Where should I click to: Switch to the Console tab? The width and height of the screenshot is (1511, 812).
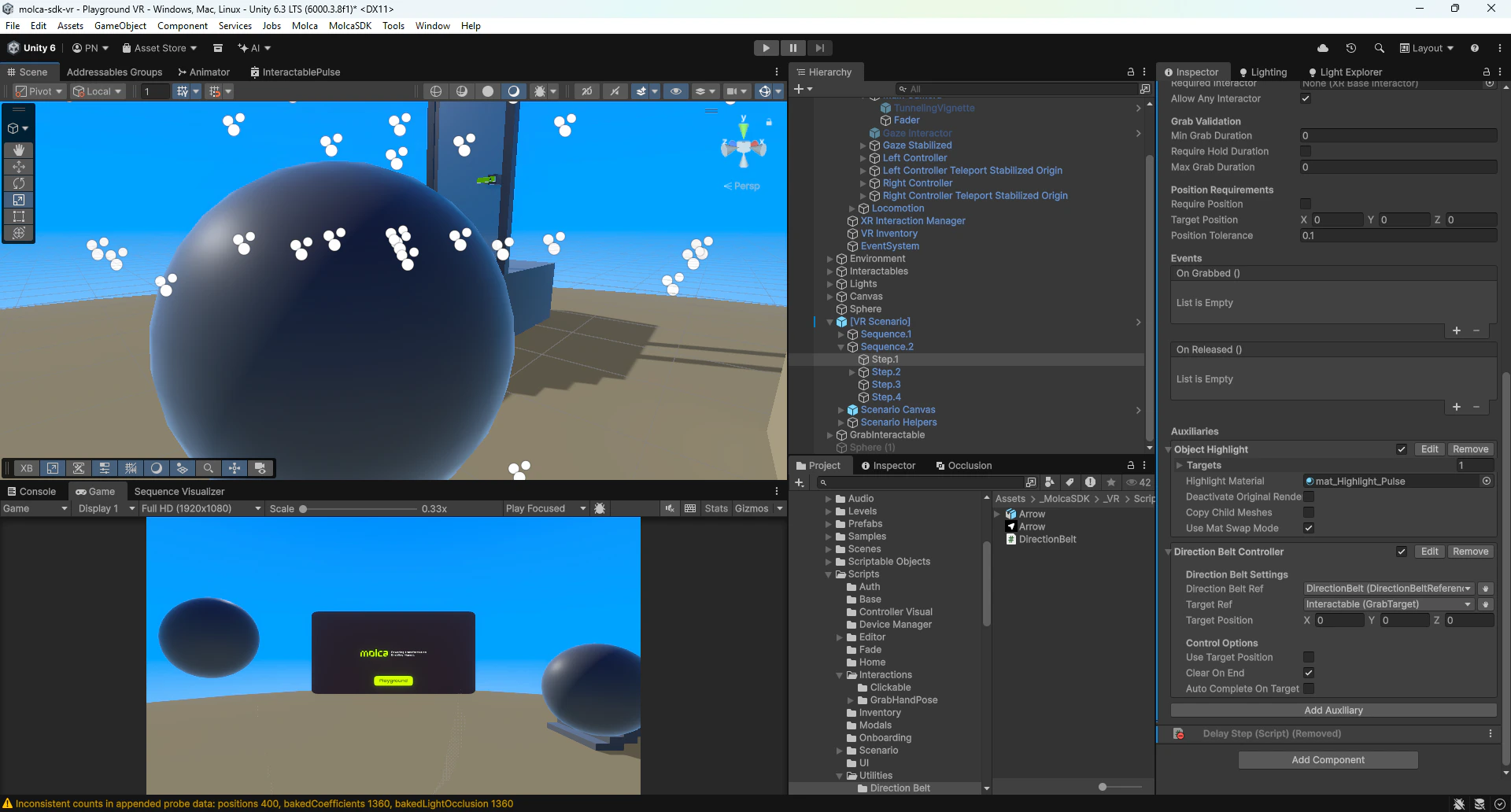pos(31,491)
